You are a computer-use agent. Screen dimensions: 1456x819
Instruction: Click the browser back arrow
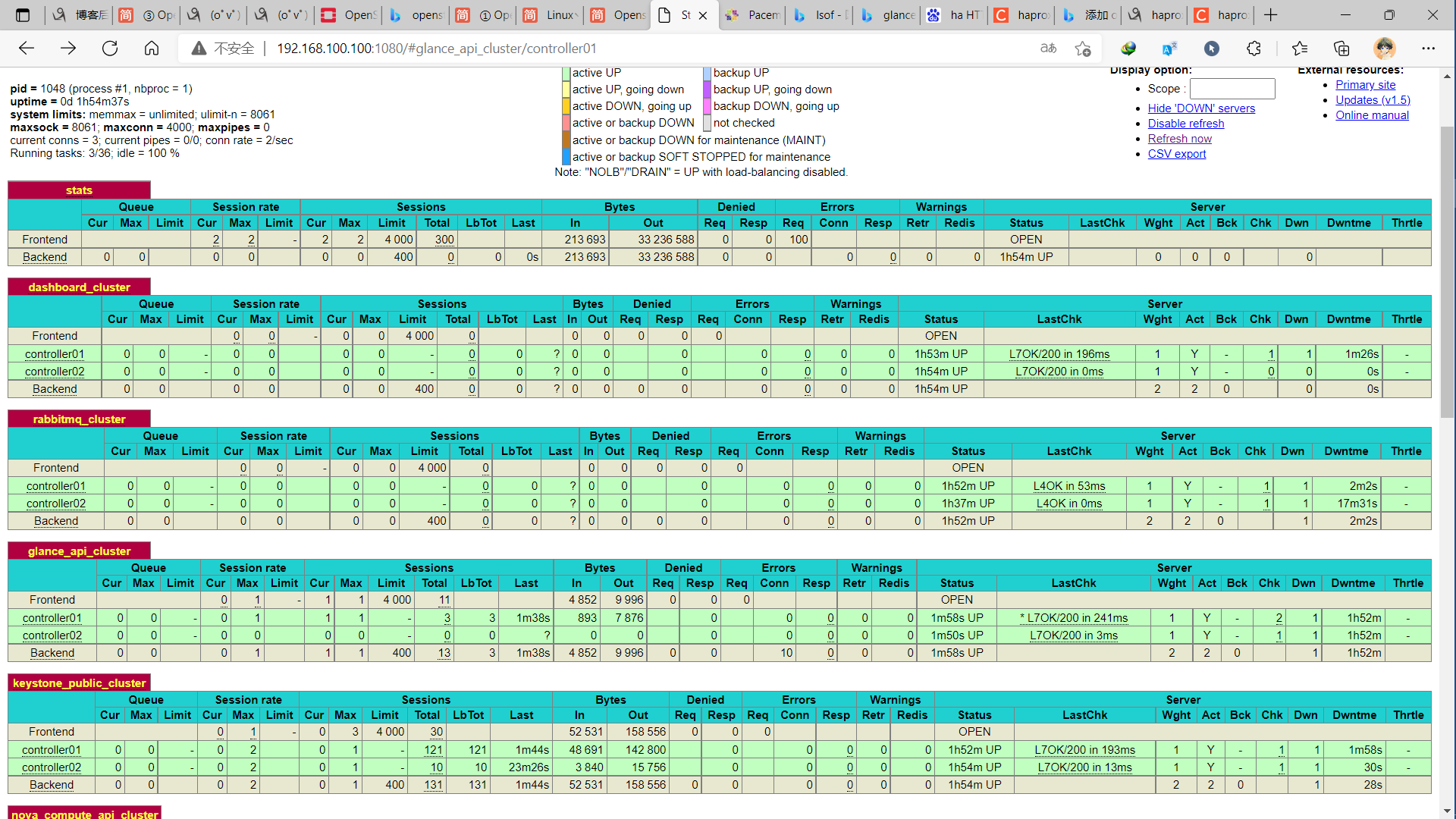click(x=27, y=49)
